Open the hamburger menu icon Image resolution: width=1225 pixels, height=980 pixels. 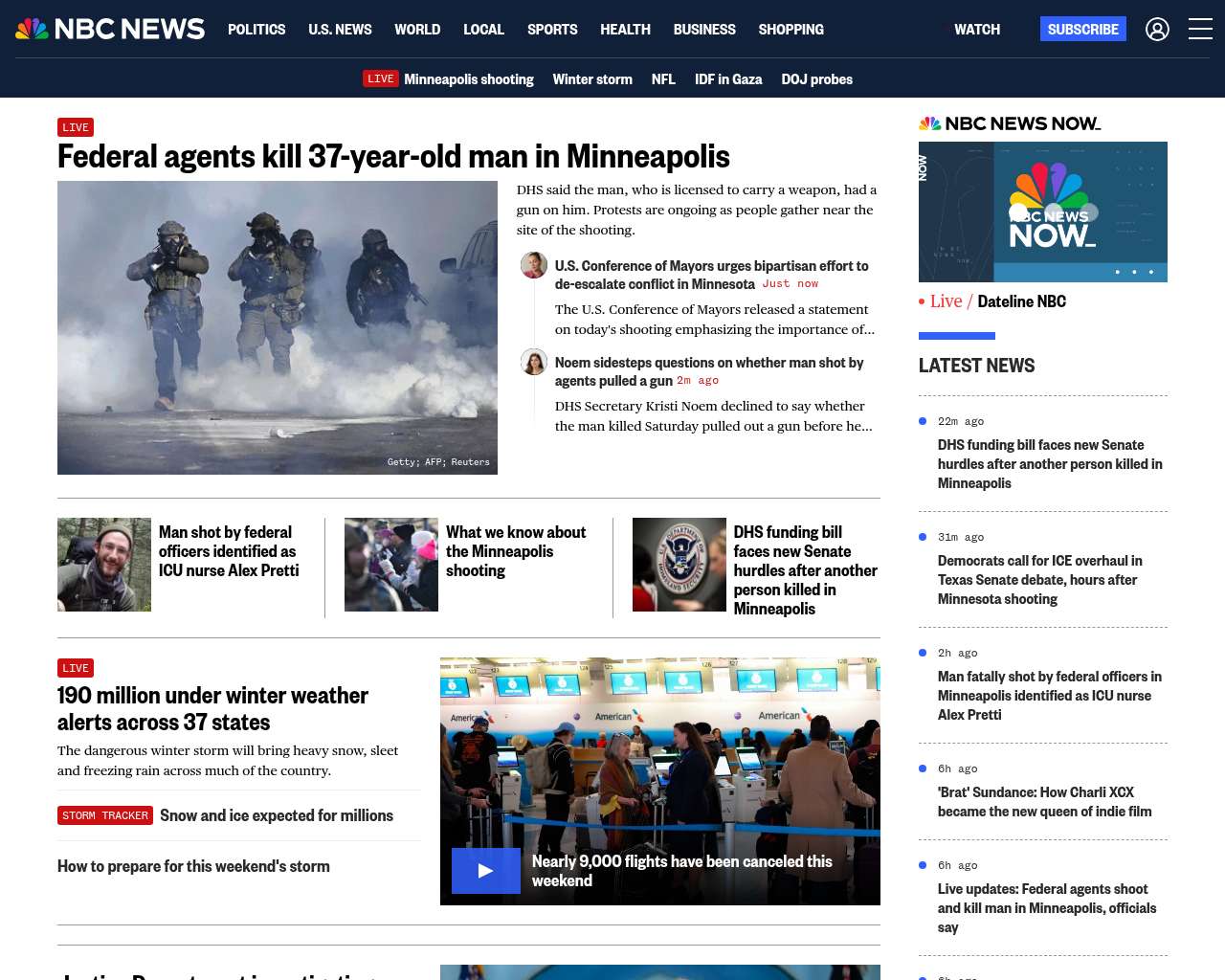1200,30
